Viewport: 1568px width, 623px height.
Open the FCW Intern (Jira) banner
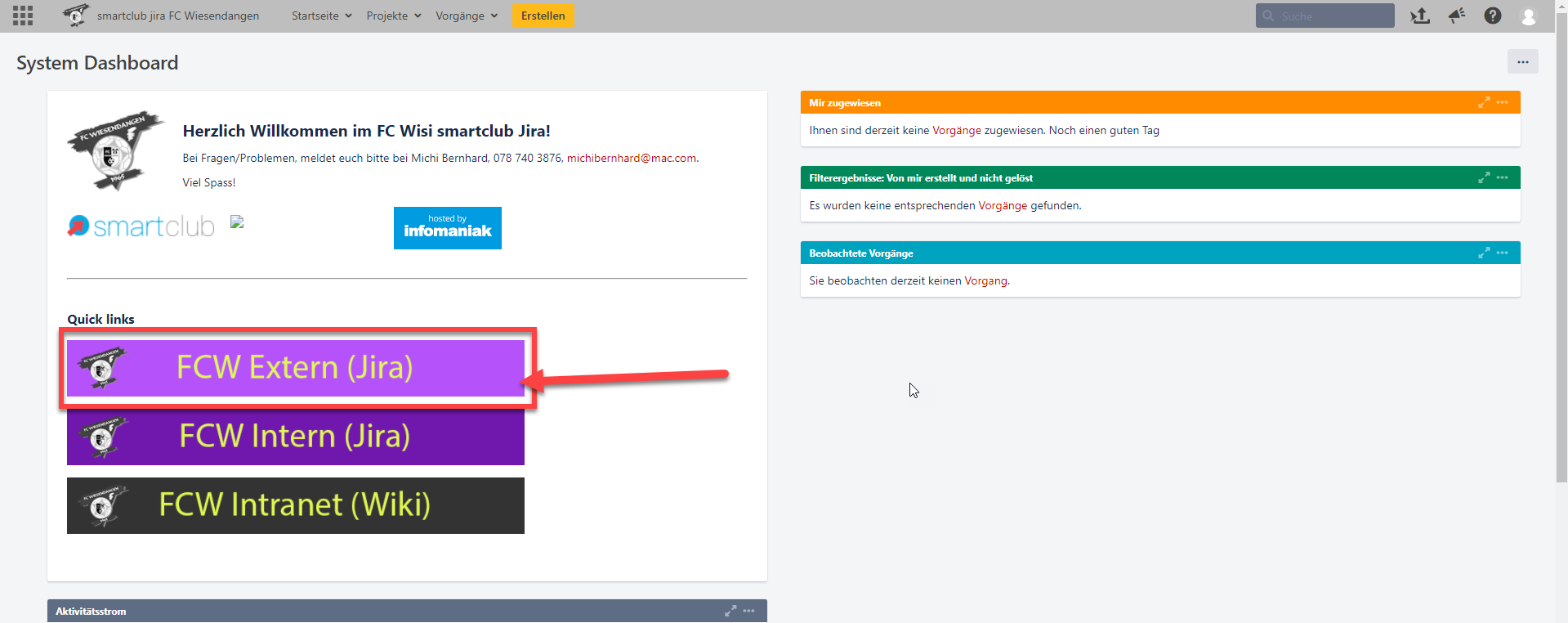[296, 437]
